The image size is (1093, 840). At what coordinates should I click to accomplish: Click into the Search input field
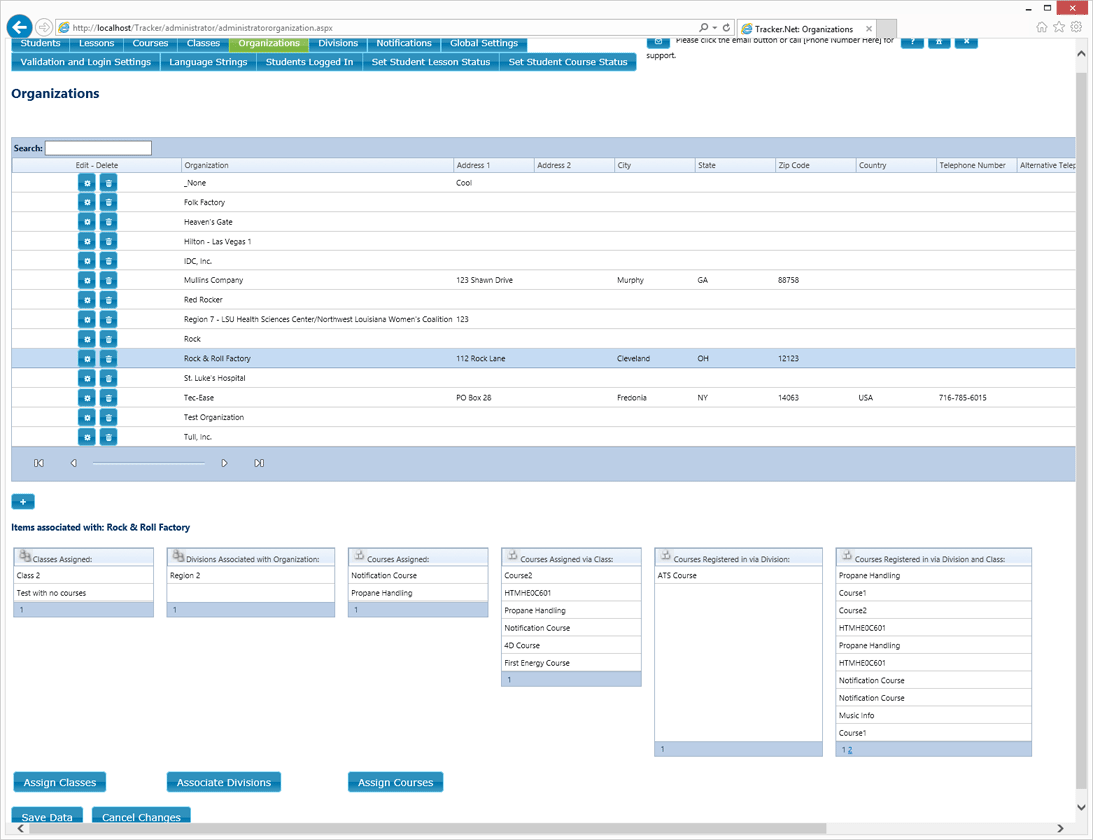(x=98, y=148)
